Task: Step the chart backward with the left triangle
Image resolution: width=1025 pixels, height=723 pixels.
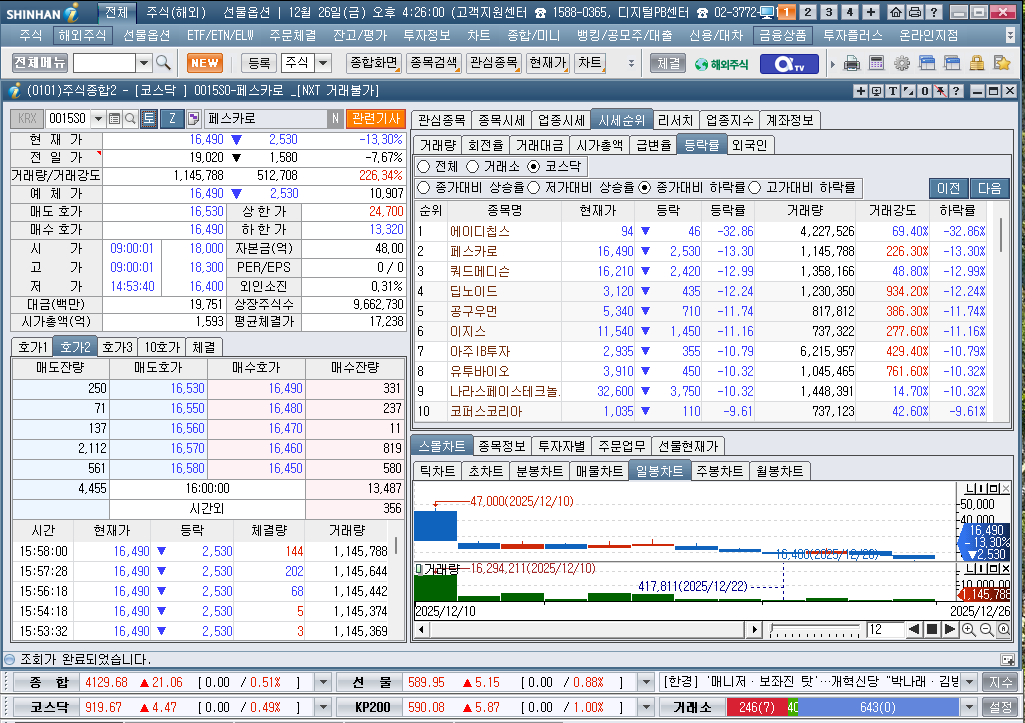Action: coord(915,630)
